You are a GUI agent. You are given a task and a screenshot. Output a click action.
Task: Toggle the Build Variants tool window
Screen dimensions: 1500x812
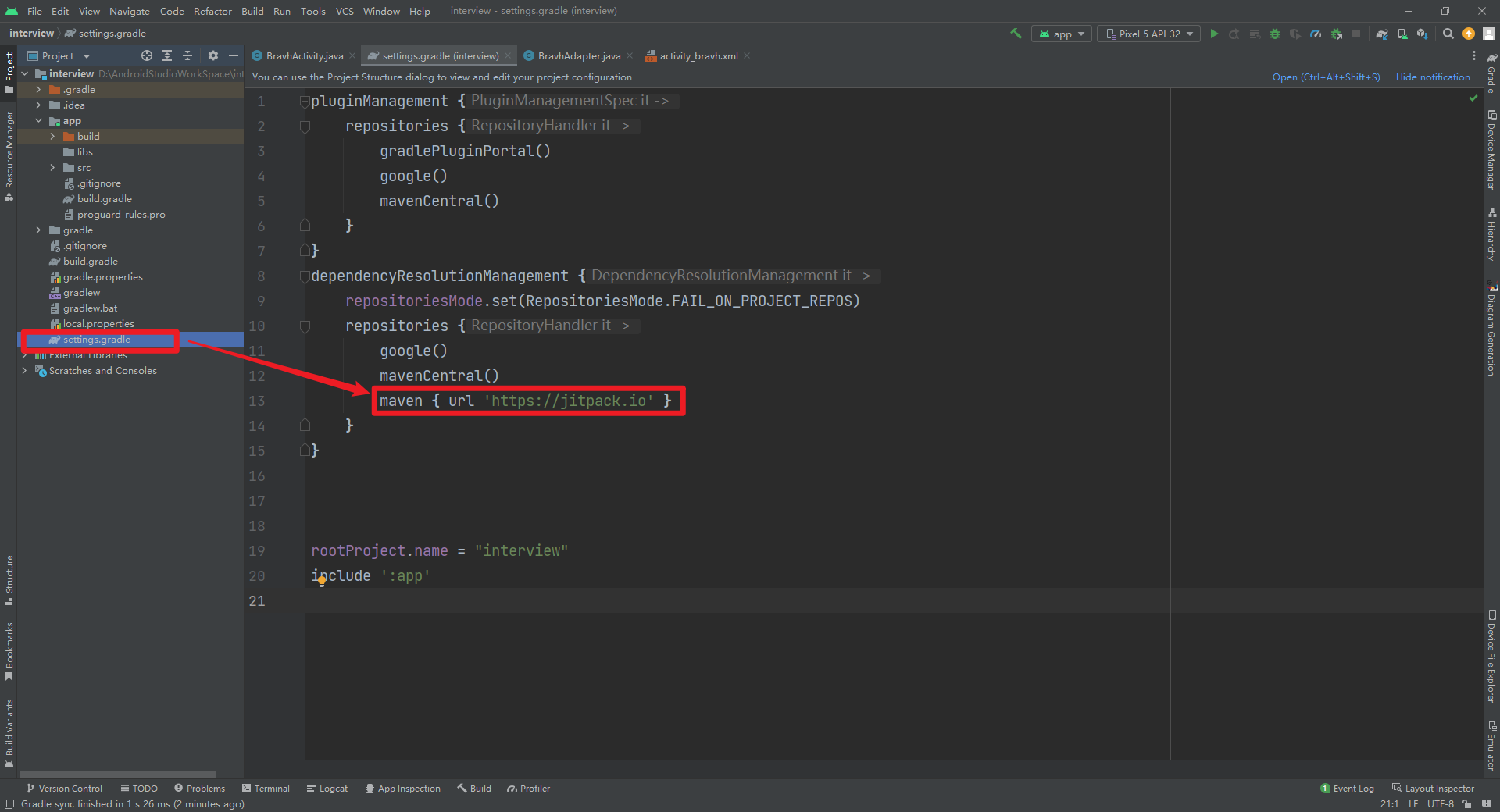click(x=9, y=732)
